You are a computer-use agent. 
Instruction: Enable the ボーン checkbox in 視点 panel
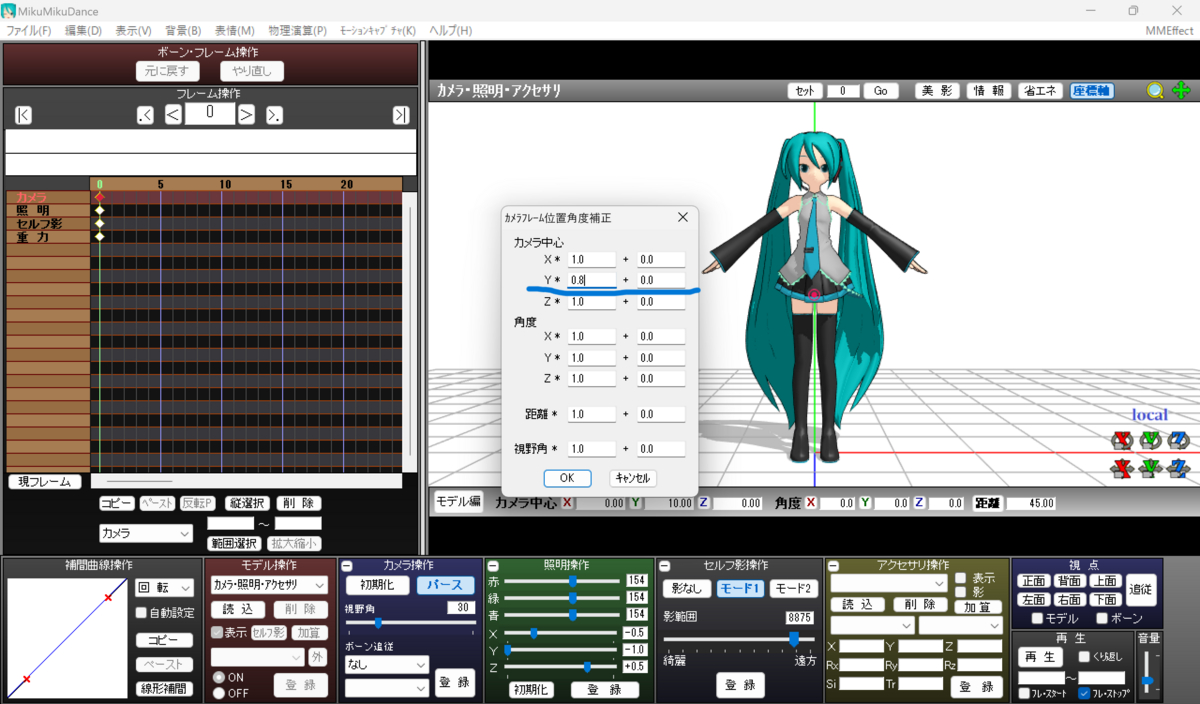click(x=1103, y=618)
